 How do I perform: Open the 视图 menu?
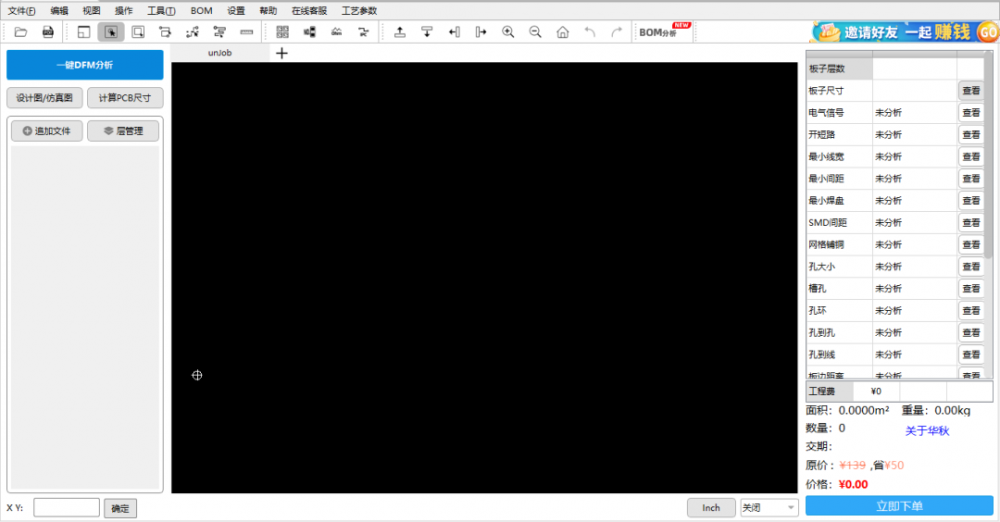91,11
